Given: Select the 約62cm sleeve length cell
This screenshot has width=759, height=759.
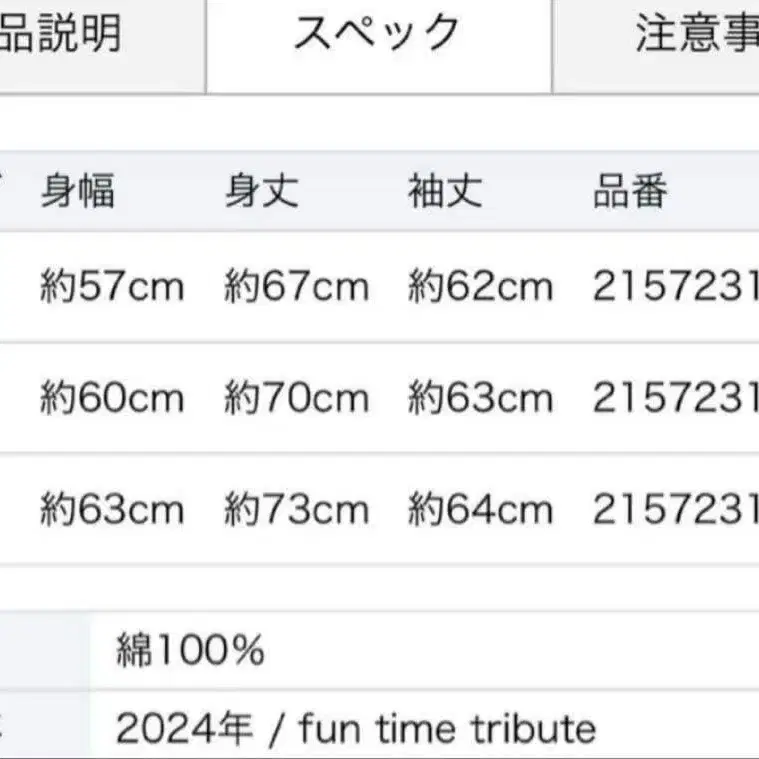Looking at the screenshot, I should coord(480,288).
